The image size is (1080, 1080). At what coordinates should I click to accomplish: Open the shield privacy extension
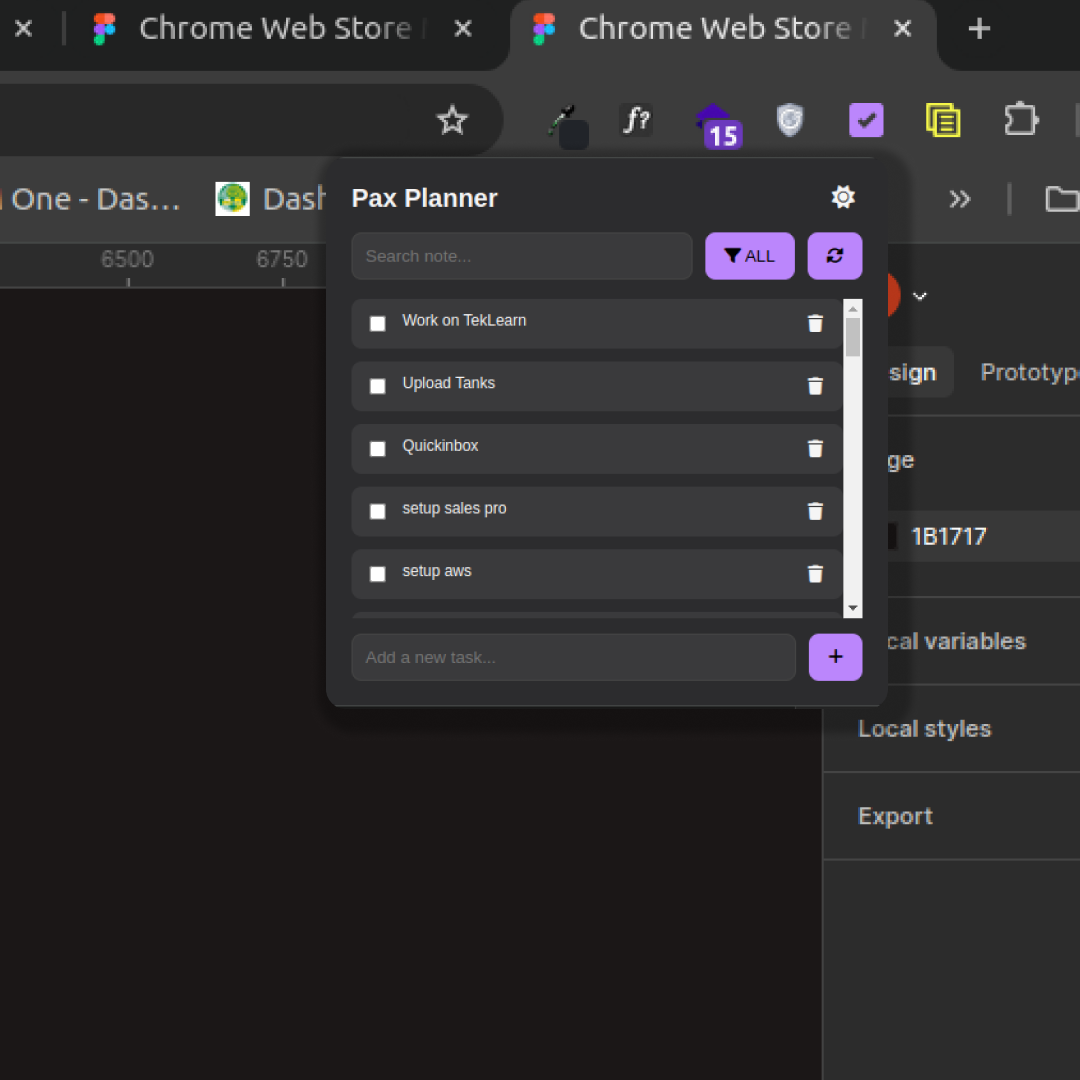790,120
